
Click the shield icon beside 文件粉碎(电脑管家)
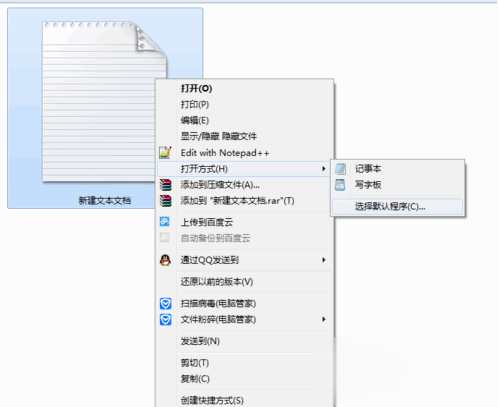tap(166, 319)
